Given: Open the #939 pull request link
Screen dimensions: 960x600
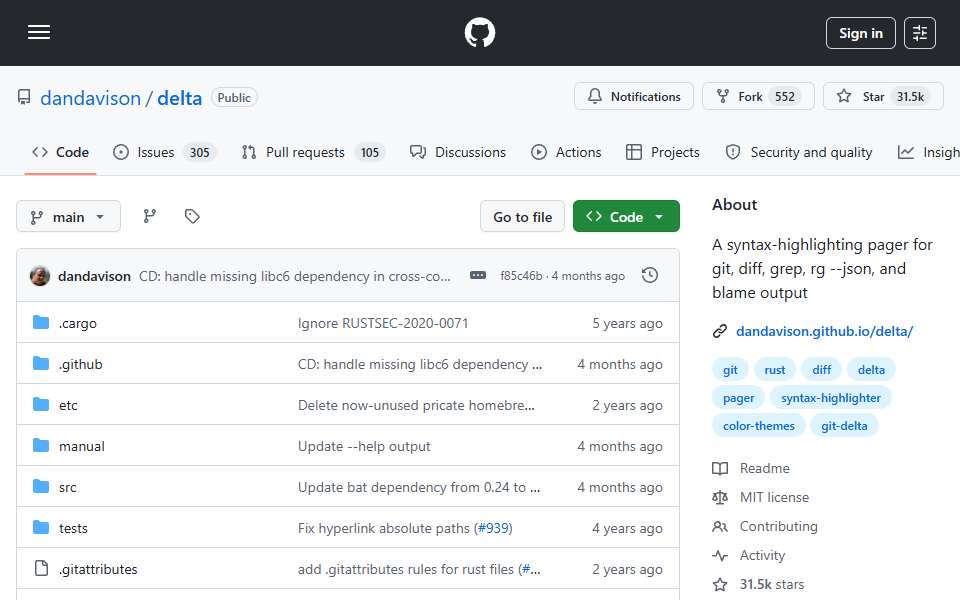Looking at the screenshot, I should point(495,528).
